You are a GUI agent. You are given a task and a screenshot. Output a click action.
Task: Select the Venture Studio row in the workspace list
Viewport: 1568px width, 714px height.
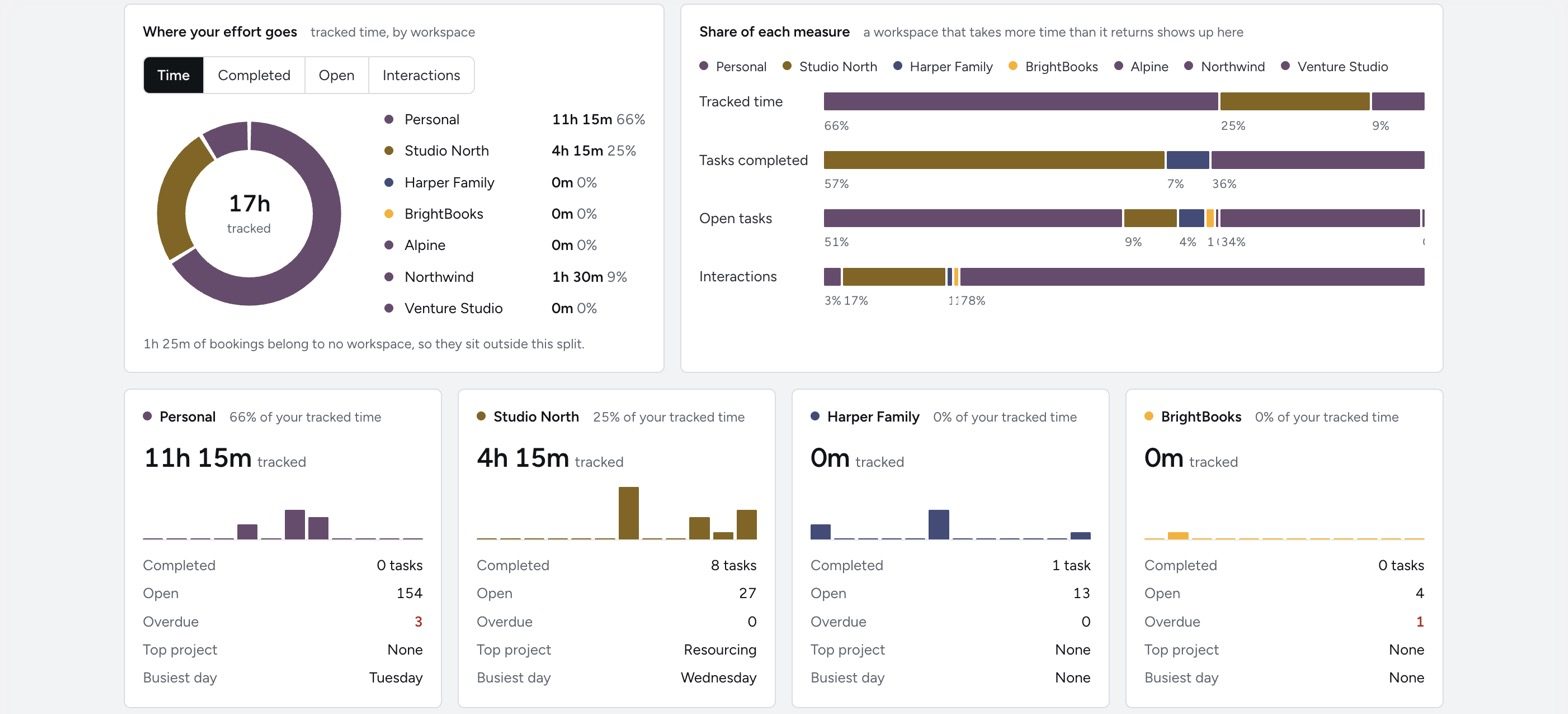click(514, 308)
